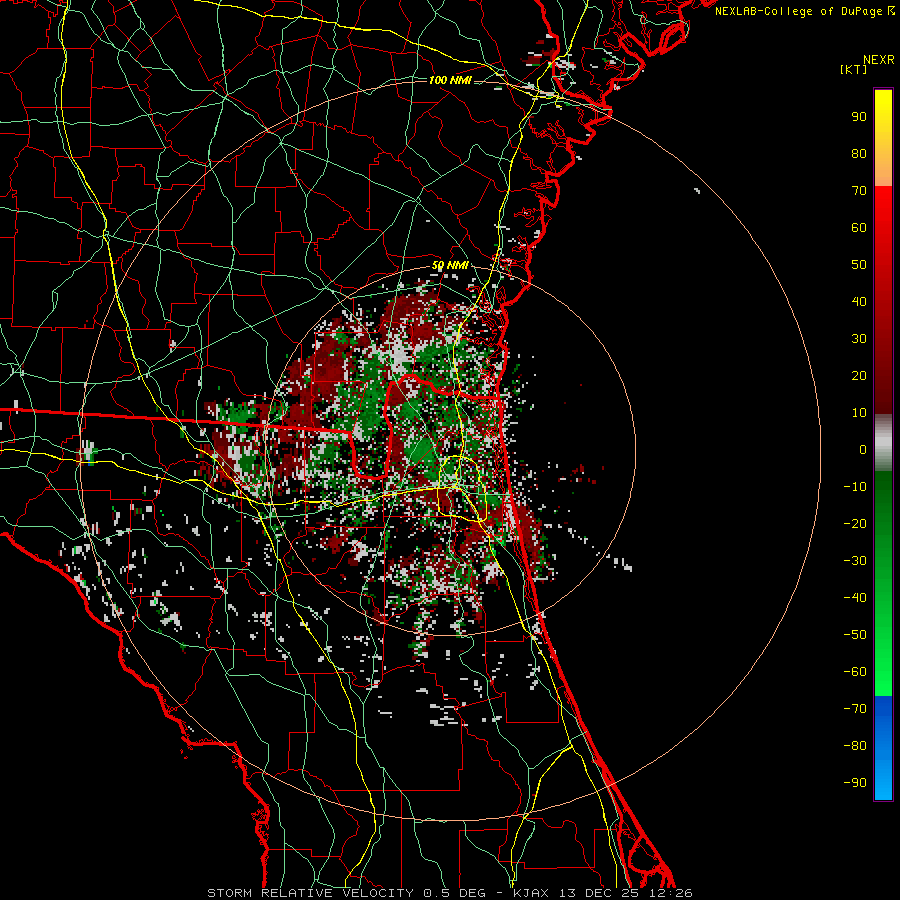Click the "12:26" timestamp in caption
Image resolution: width=900 pixels, height=900 pixels.
coord(671,893)
